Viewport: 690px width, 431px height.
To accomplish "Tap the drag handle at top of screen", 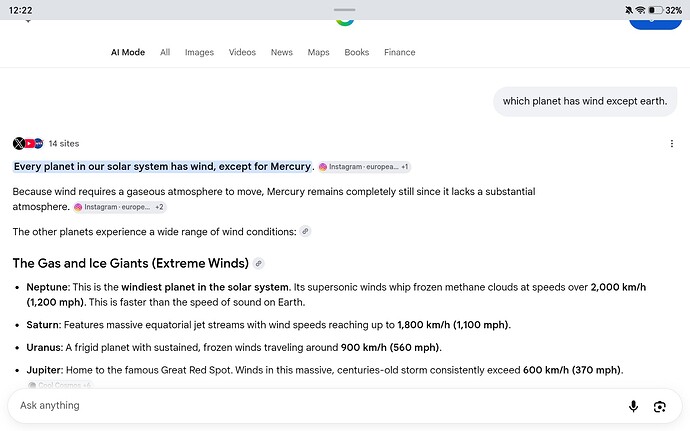I will click(345, 10).
